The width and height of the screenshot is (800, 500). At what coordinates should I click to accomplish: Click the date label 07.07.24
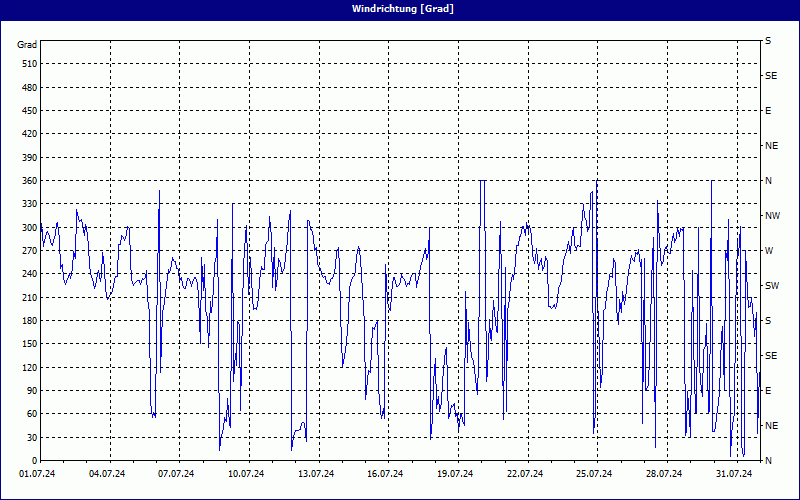(x=176, y=474)
